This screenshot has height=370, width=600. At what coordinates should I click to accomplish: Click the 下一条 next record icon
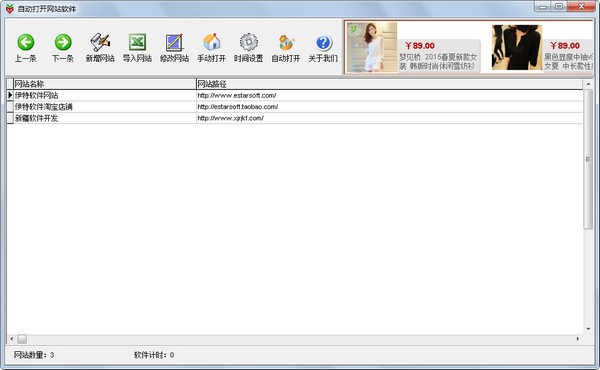63,42
